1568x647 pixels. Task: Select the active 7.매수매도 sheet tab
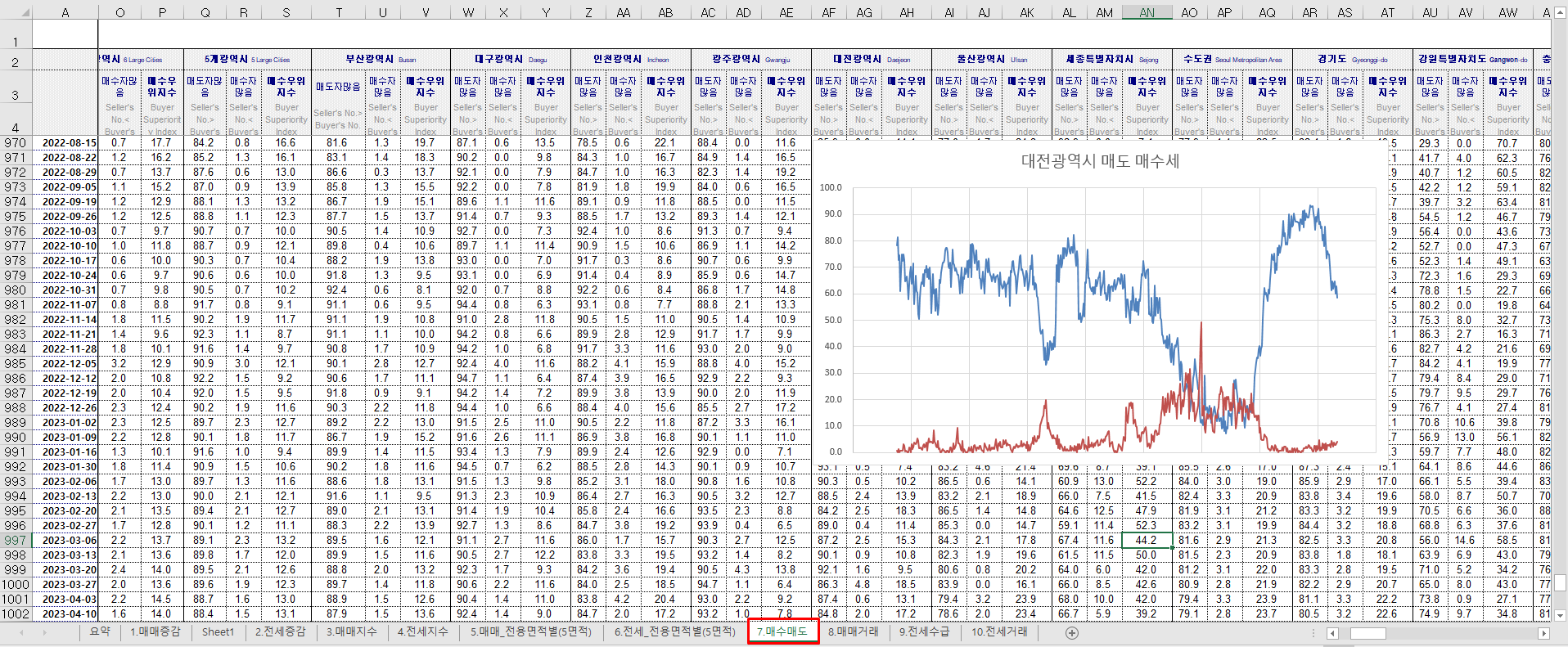coord(782,631)
